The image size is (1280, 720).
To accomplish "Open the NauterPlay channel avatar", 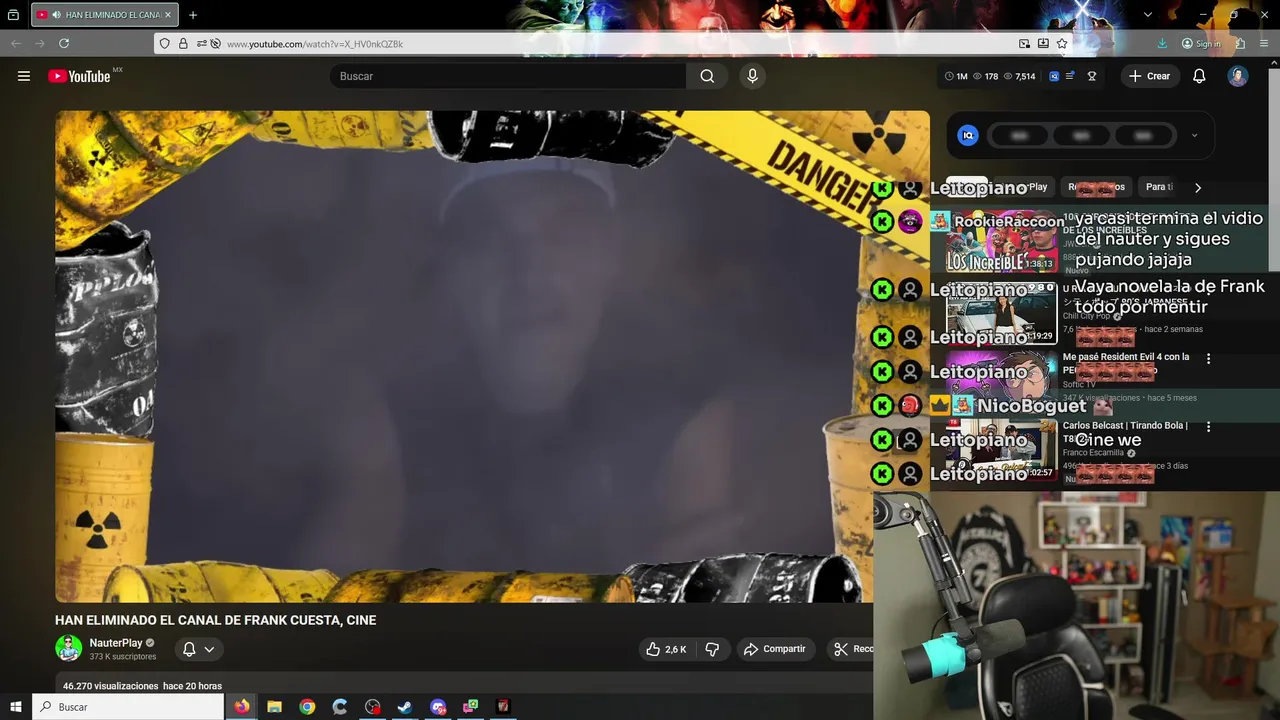I will [x=68, y=648].
